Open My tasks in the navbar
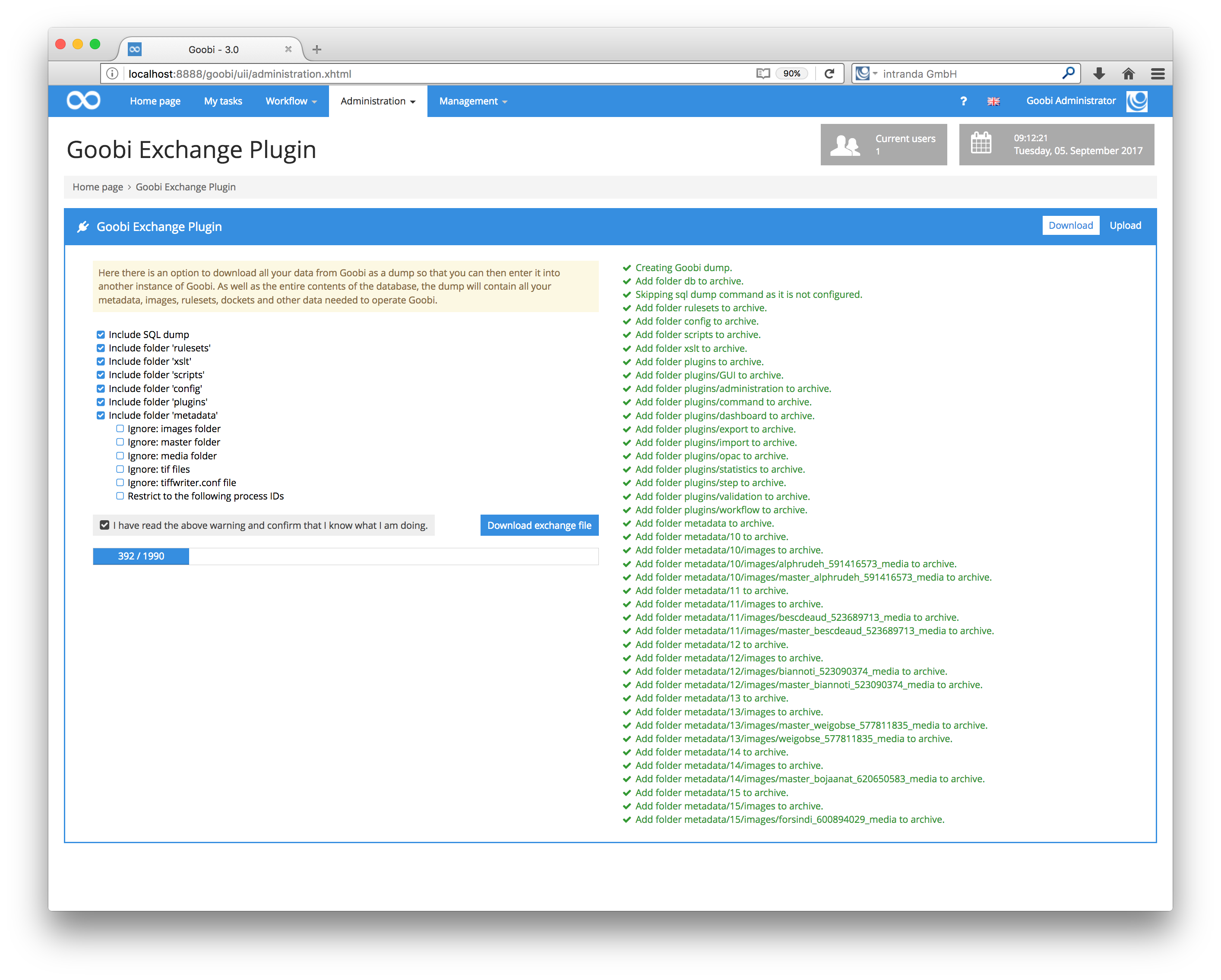1221x980 pixels. tap(223, 101)
